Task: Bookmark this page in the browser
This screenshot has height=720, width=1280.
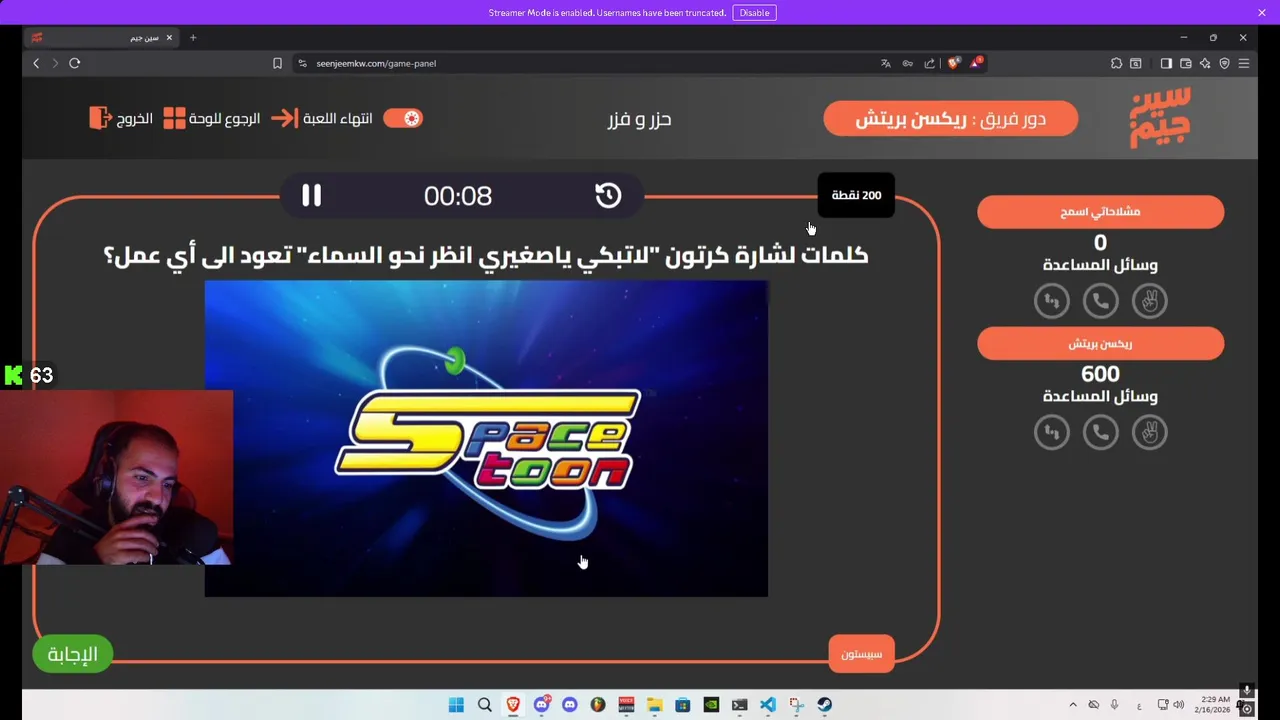Action: click(277, 63)
